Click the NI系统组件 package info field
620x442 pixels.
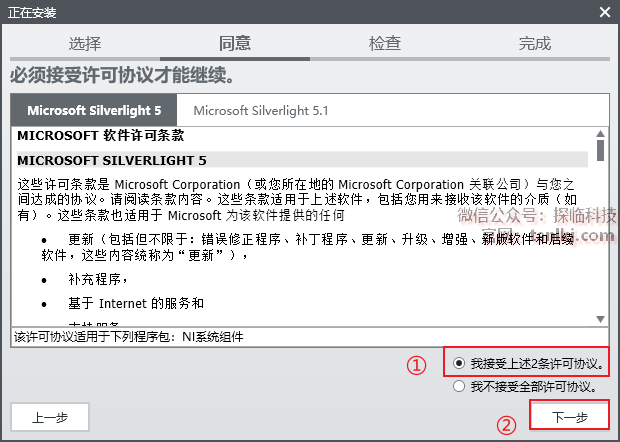[310, 337]
